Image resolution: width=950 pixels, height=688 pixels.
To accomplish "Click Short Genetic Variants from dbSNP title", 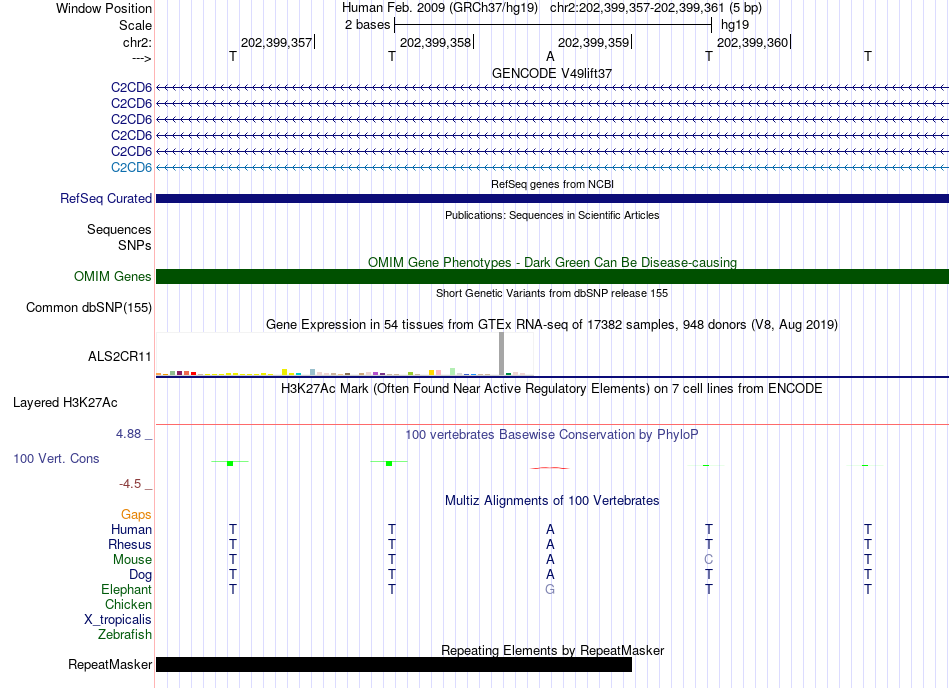I will pyautogui.click(x=552, y=293).
